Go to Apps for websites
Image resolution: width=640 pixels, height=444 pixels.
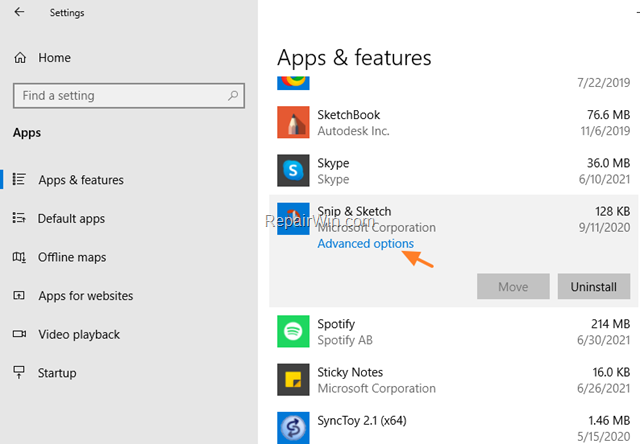(86, 296)
